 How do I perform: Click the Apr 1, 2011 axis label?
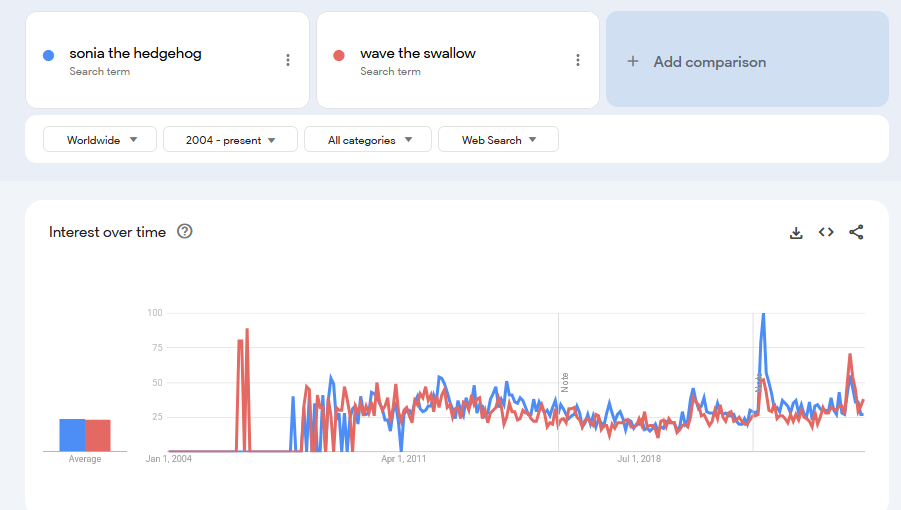point(403,459)
